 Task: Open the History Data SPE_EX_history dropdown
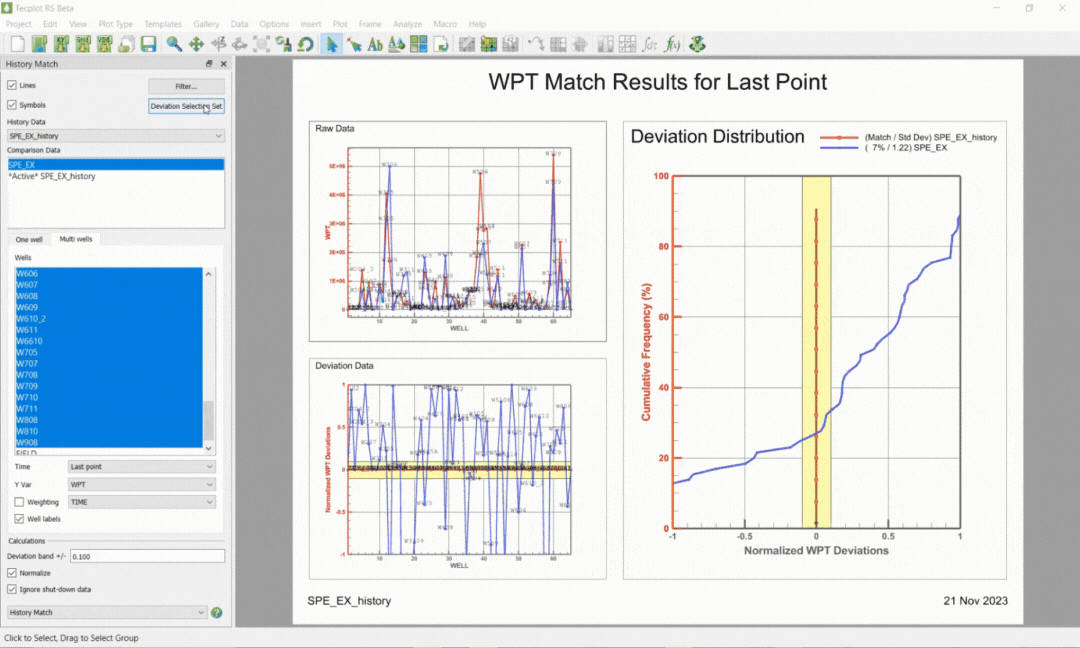pos(116,136)
